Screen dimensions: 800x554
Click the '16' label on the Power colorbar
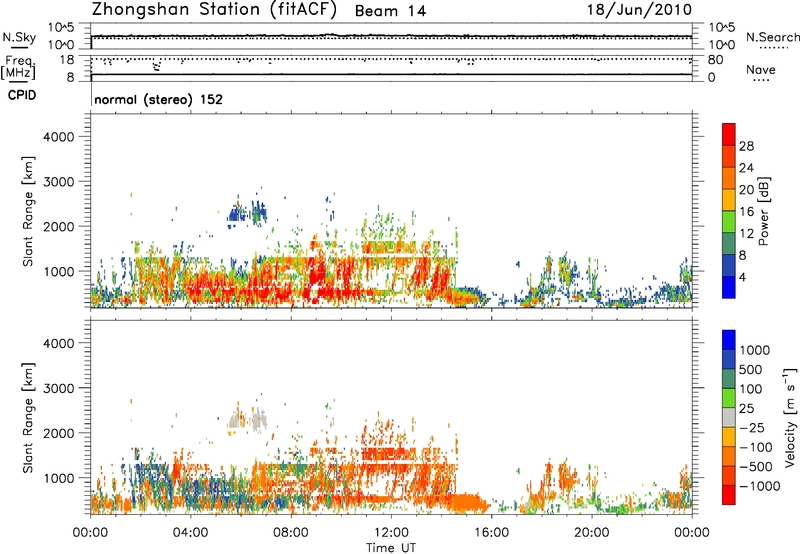point(746,212)
